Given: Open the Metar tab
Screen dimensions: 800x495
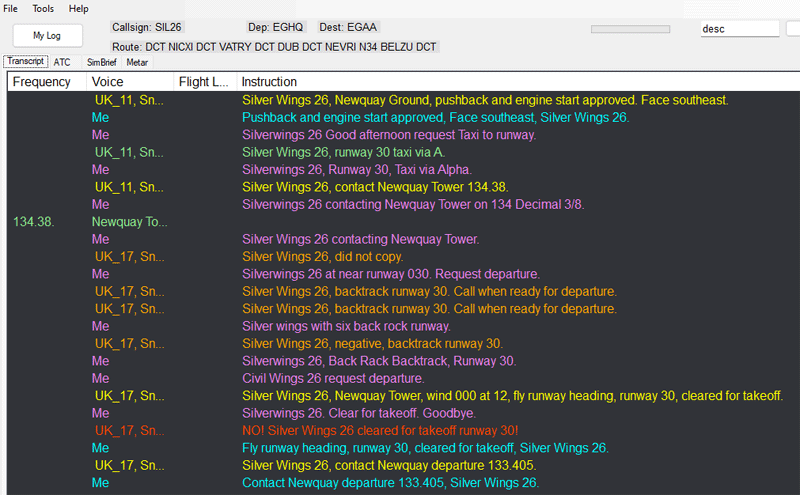Looking at the screenshot, I should pyautogui.click(x=137, y=62).
